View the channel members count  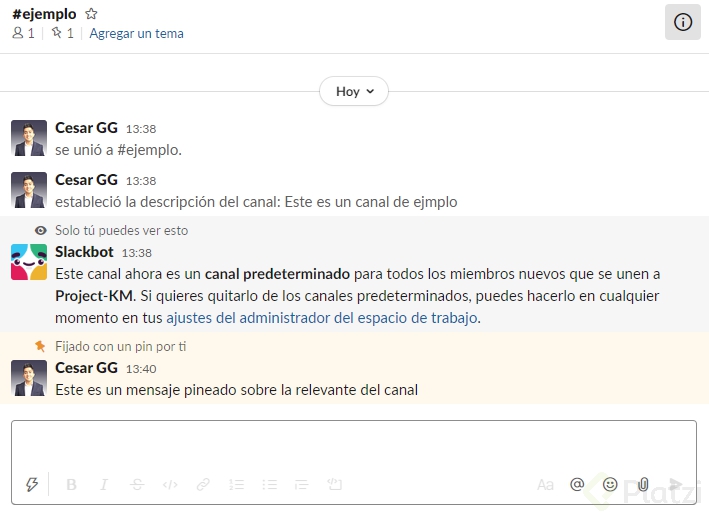point(24,33)
